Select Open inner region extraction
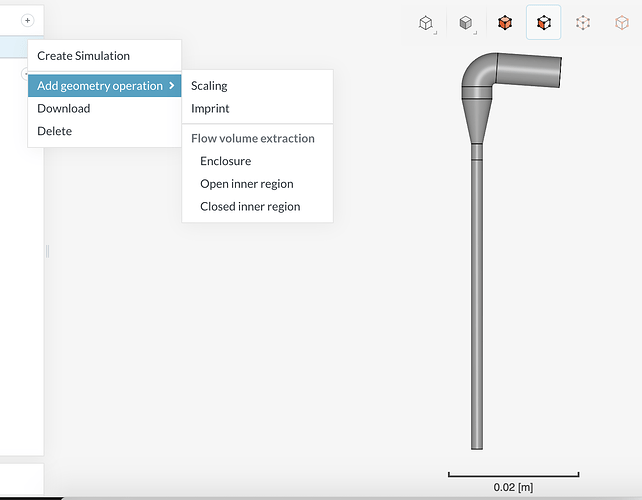The width and height of the screenshot is (642, 500). coord(258,184)
